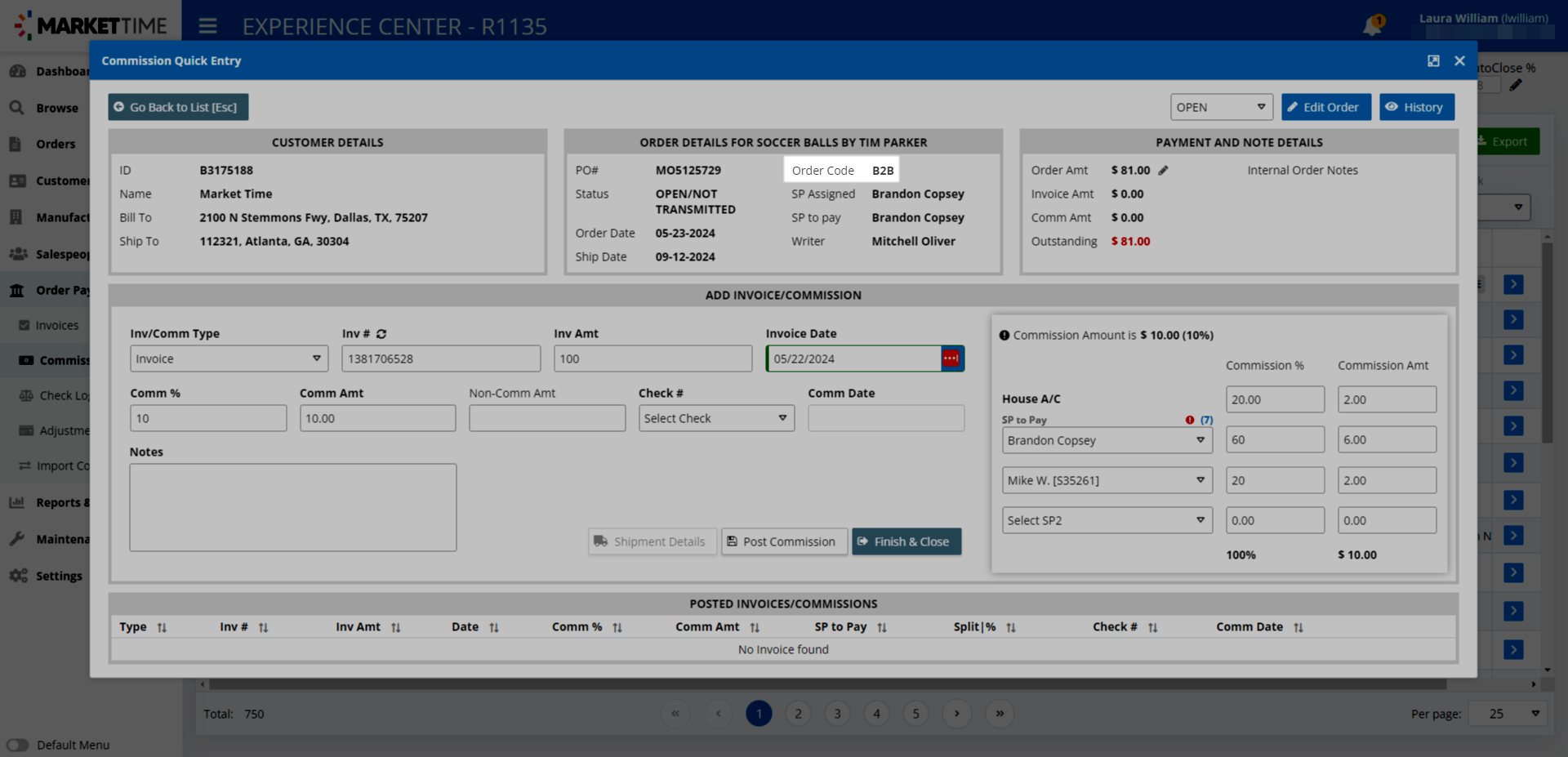Open the Select SP2 dropdown
This screenshot has width=1568, height=757.
[x=1107, y=520]
